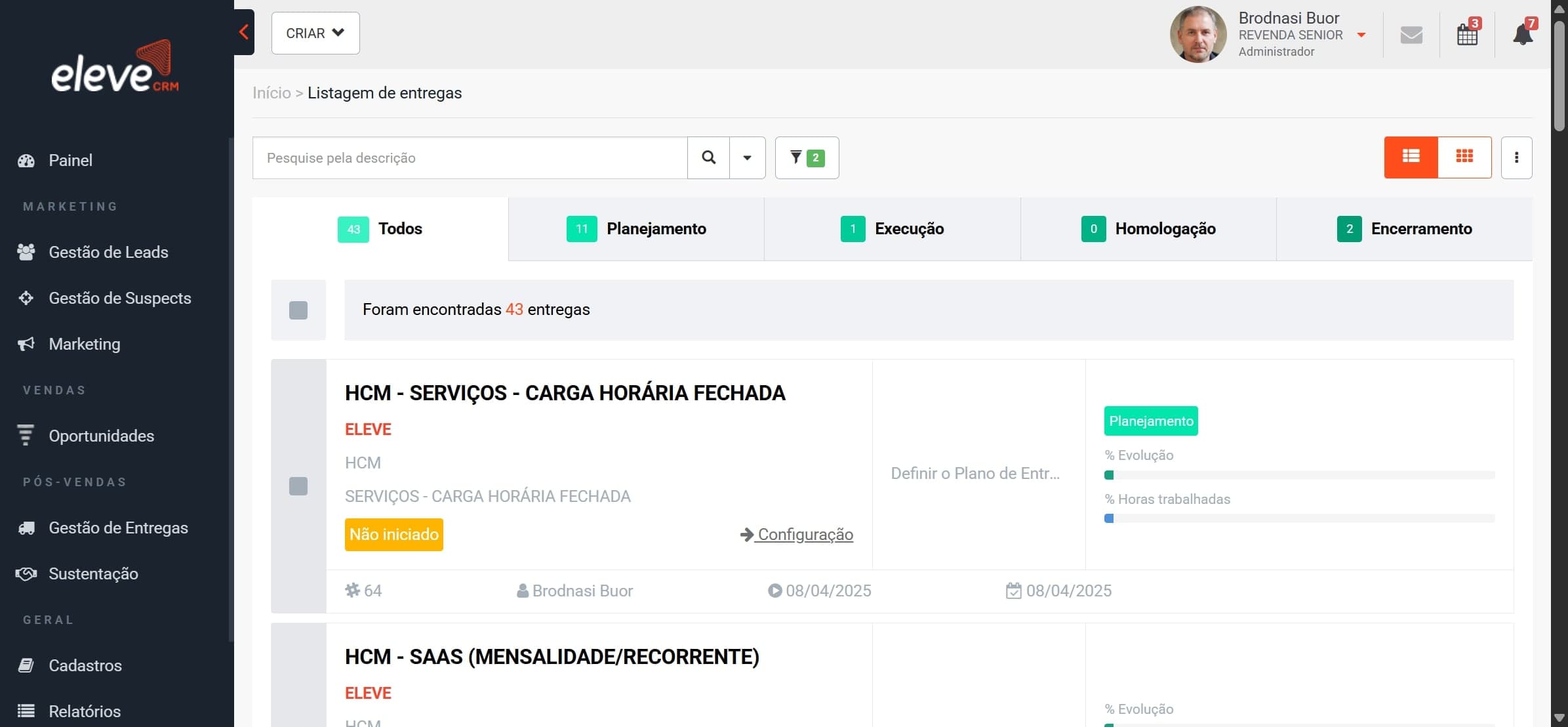Image resolution: width=1568 pixels, height=727 pixels.
Task: Click Brodnasi Buor's profile photo
Action: point(1197,34)
